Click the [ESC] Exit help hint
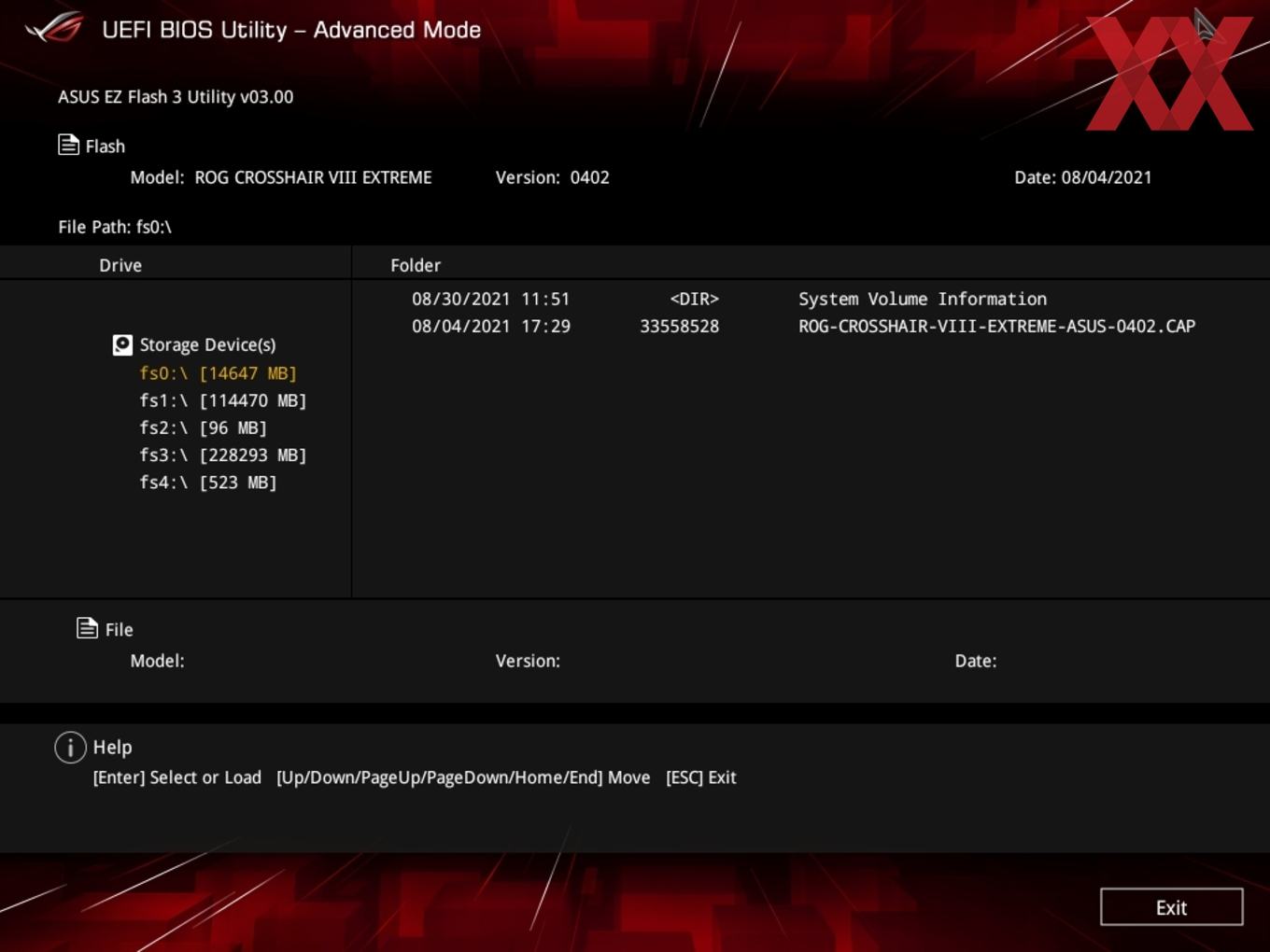This screenshot has height=952, width=1270. [700, 777]
